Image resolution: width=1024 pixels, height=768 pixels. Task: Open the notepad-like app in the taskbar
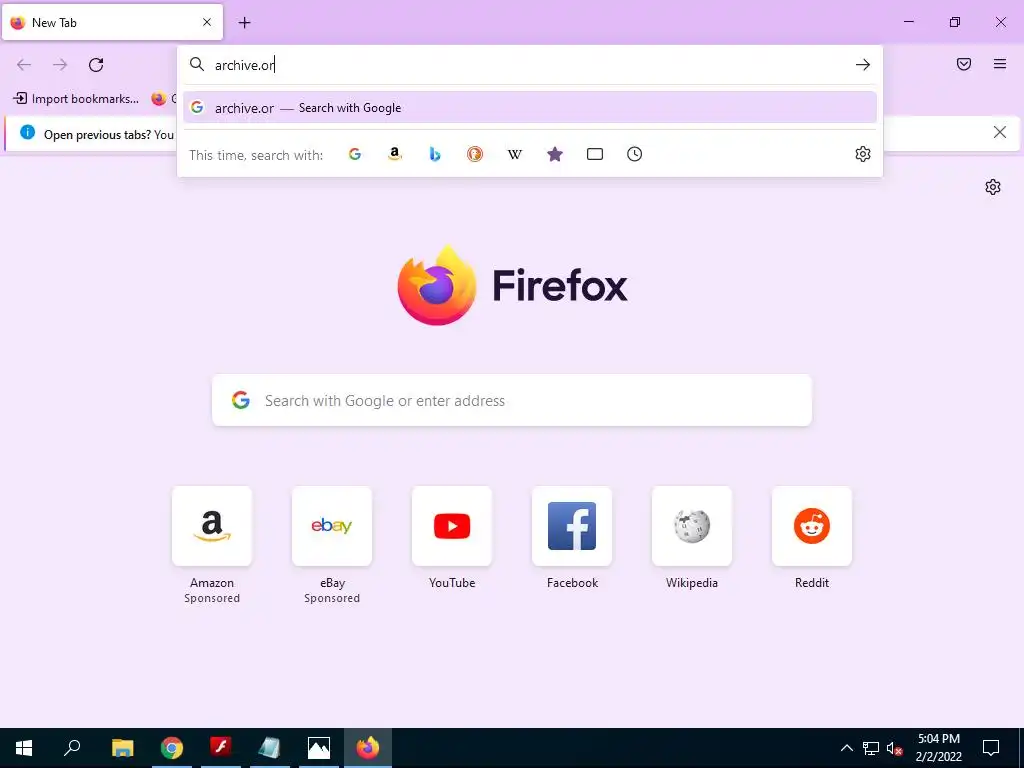(x=269, y=748)
